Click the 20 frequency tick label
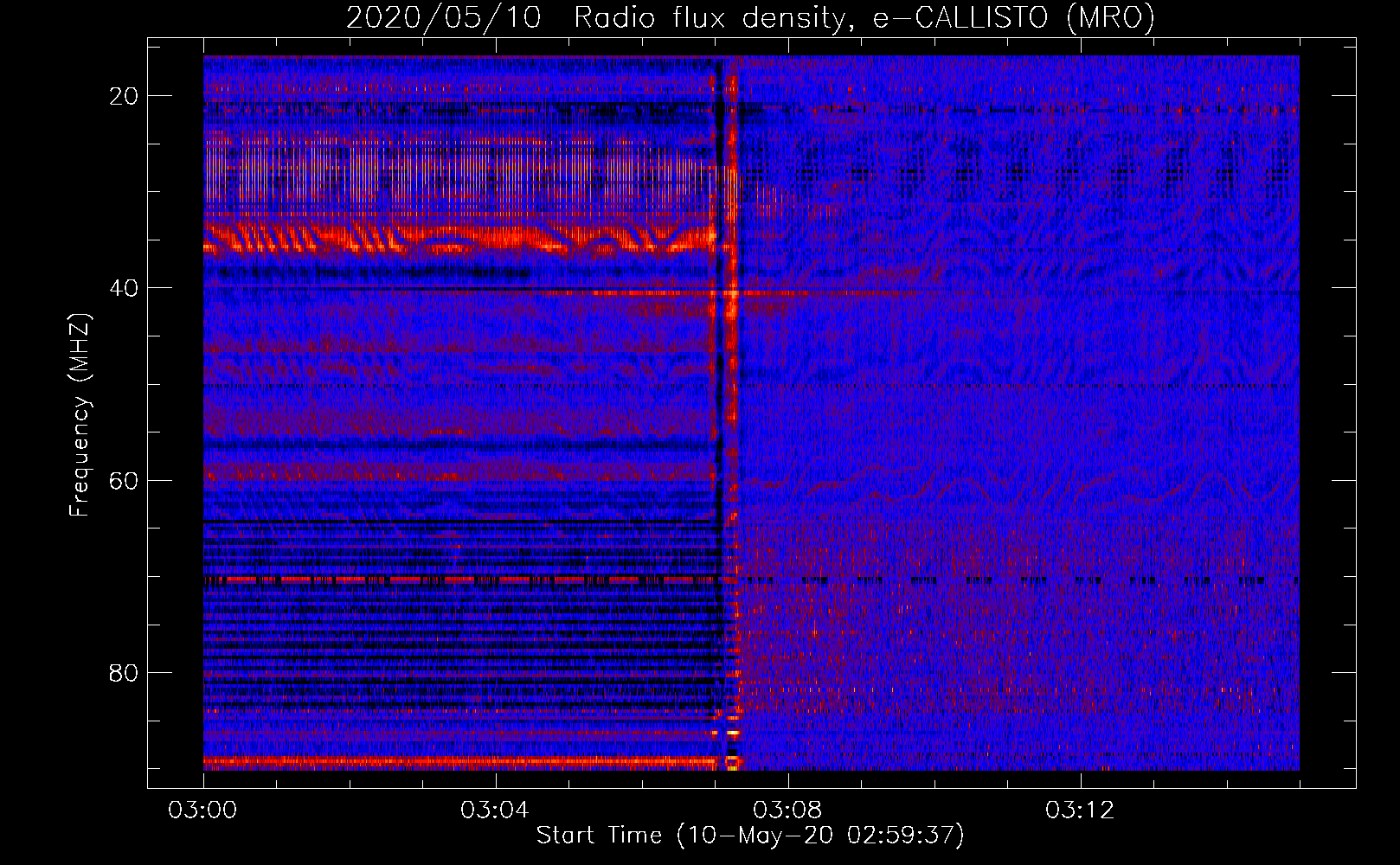Image resolution: width=1400 pixels, height=865 pixels. click(124, 96)
